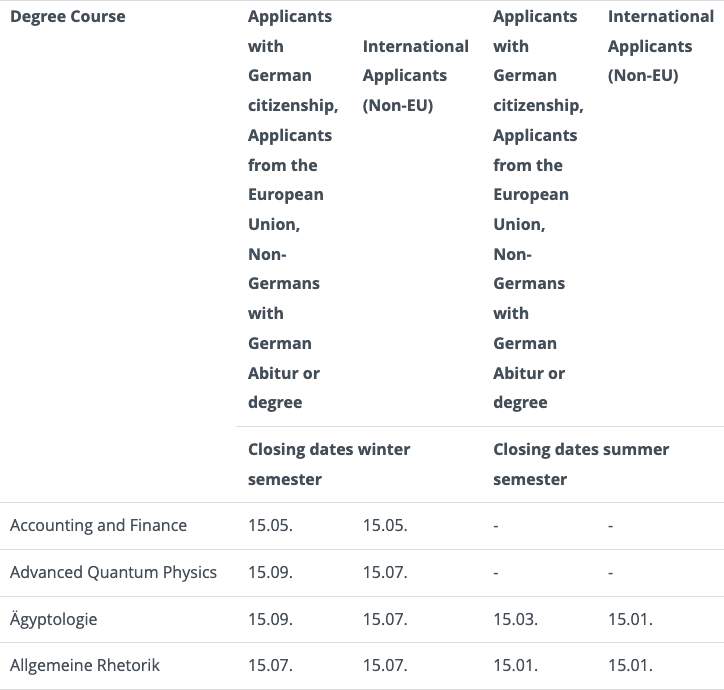Select Accounting and Finance winter international date

pyautogui.click(x=385, y=526)
